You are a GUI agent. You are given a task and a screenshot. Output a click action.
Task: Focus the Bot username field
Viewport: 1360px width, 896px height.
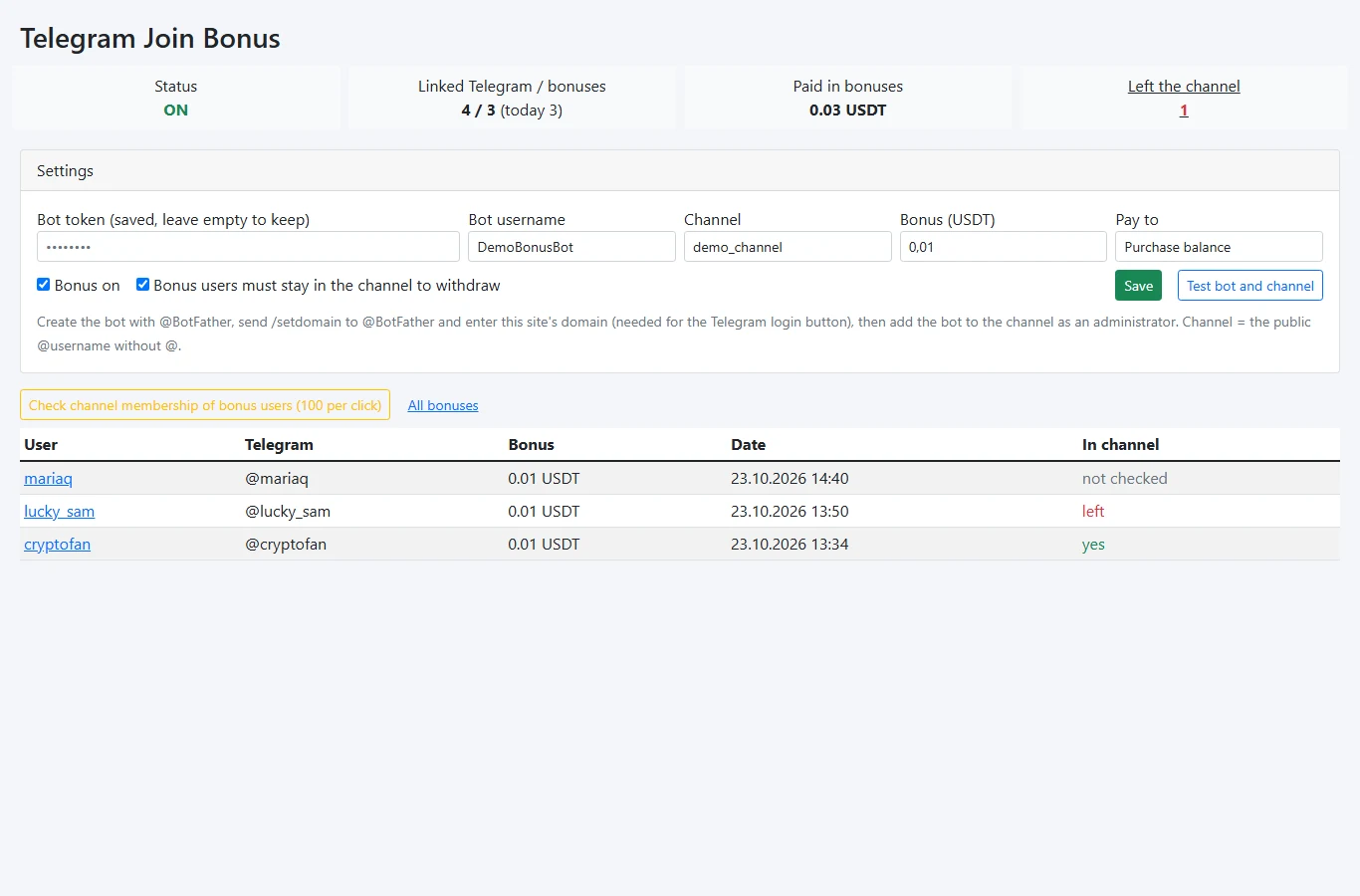[571, 247]
